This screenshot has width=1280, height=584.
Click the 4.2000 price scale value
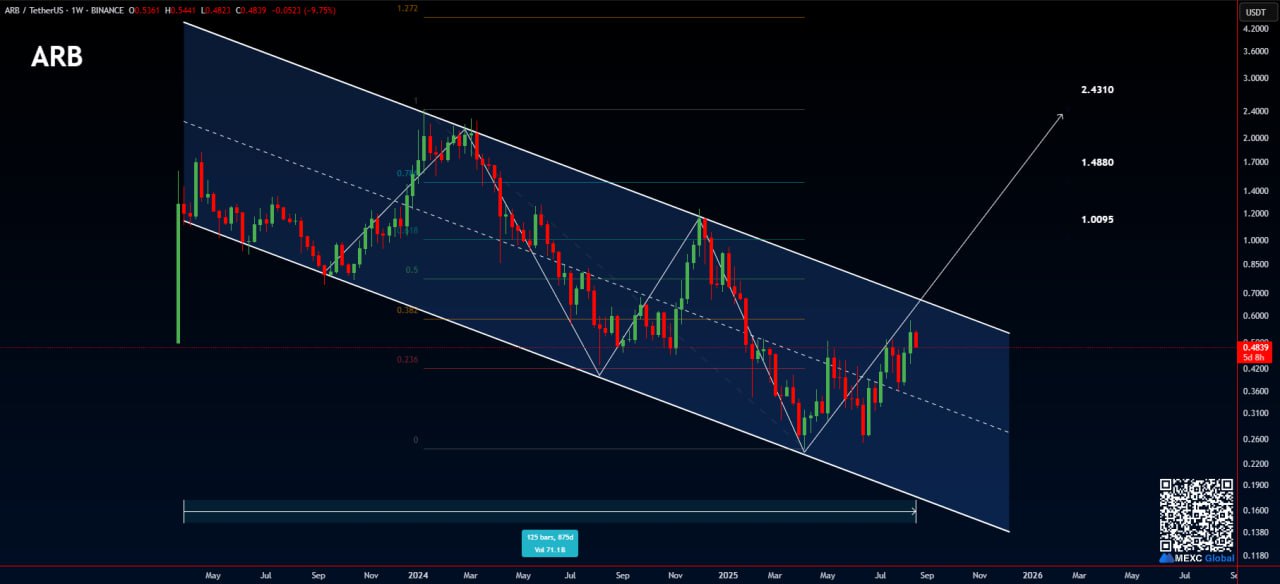[x=1253, y=31]
